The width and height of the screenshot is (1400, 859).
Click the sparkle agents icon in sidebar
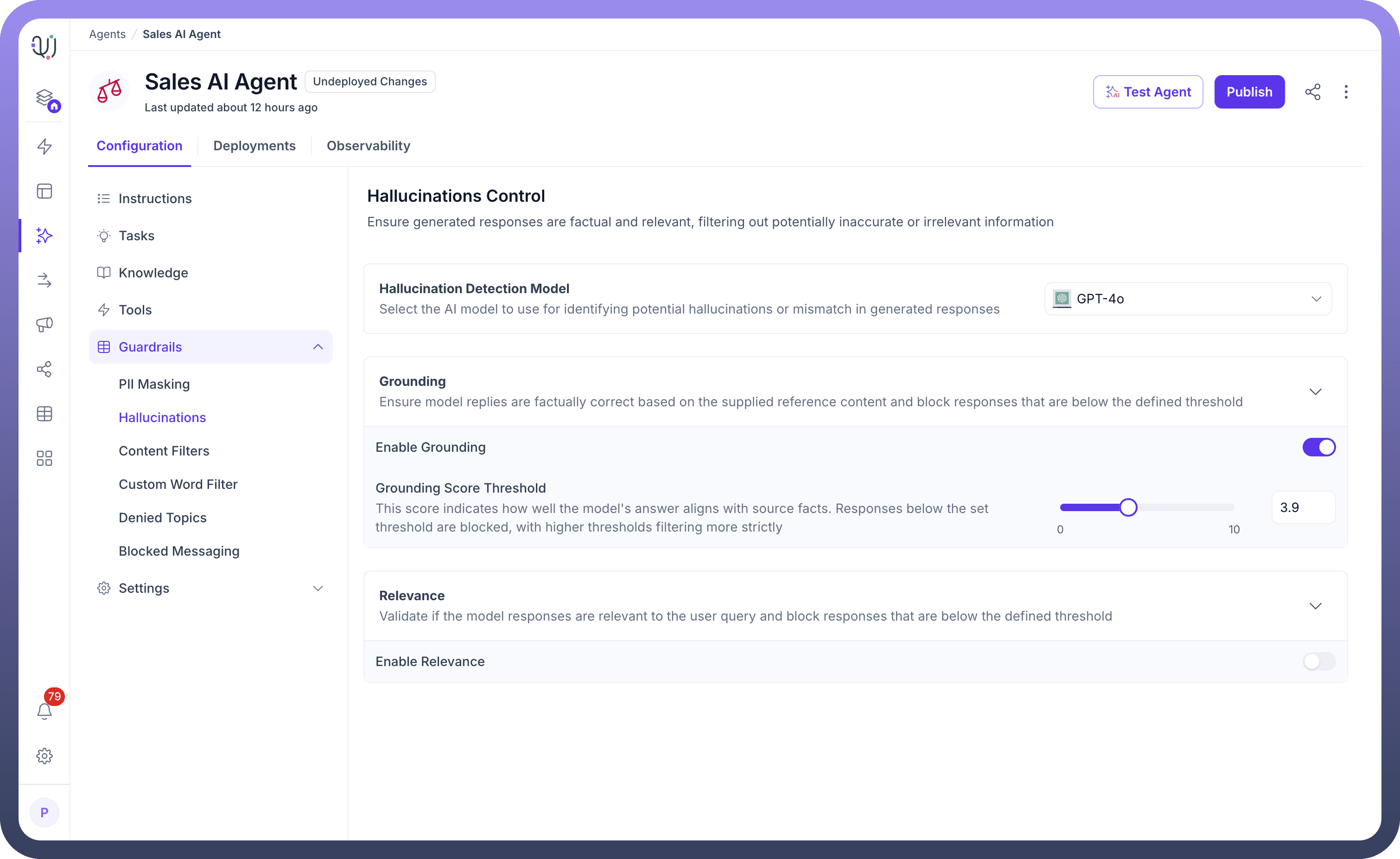pyautogui.click(x=45, y=235)
